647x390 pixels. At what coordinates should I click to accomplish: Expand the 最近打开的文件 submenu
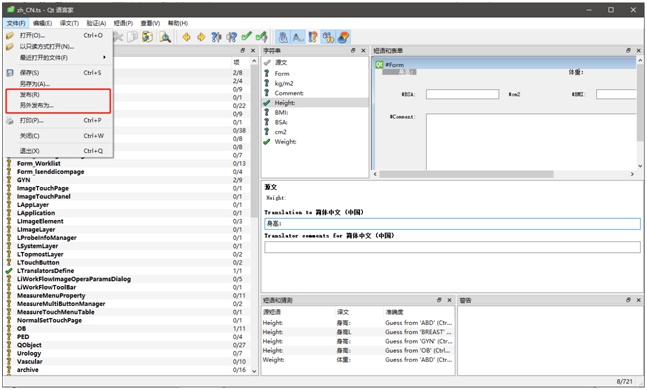(x=58, y=57)
